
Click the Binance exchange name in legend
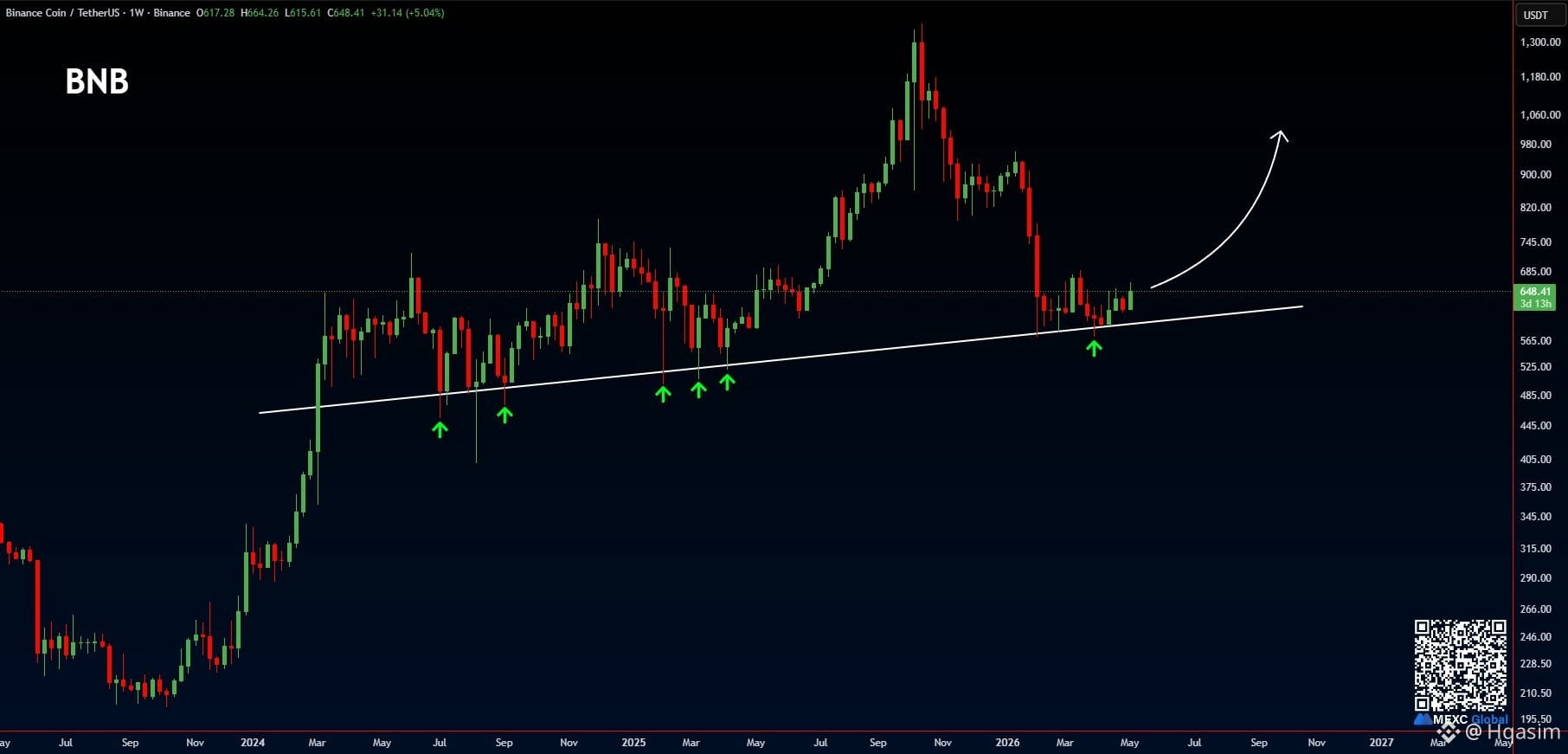171,13
